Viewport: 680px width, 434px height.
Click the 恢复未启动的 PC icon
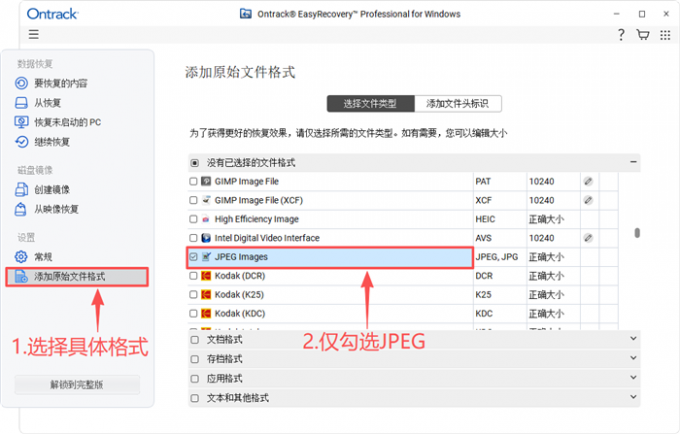pos(21,122)
